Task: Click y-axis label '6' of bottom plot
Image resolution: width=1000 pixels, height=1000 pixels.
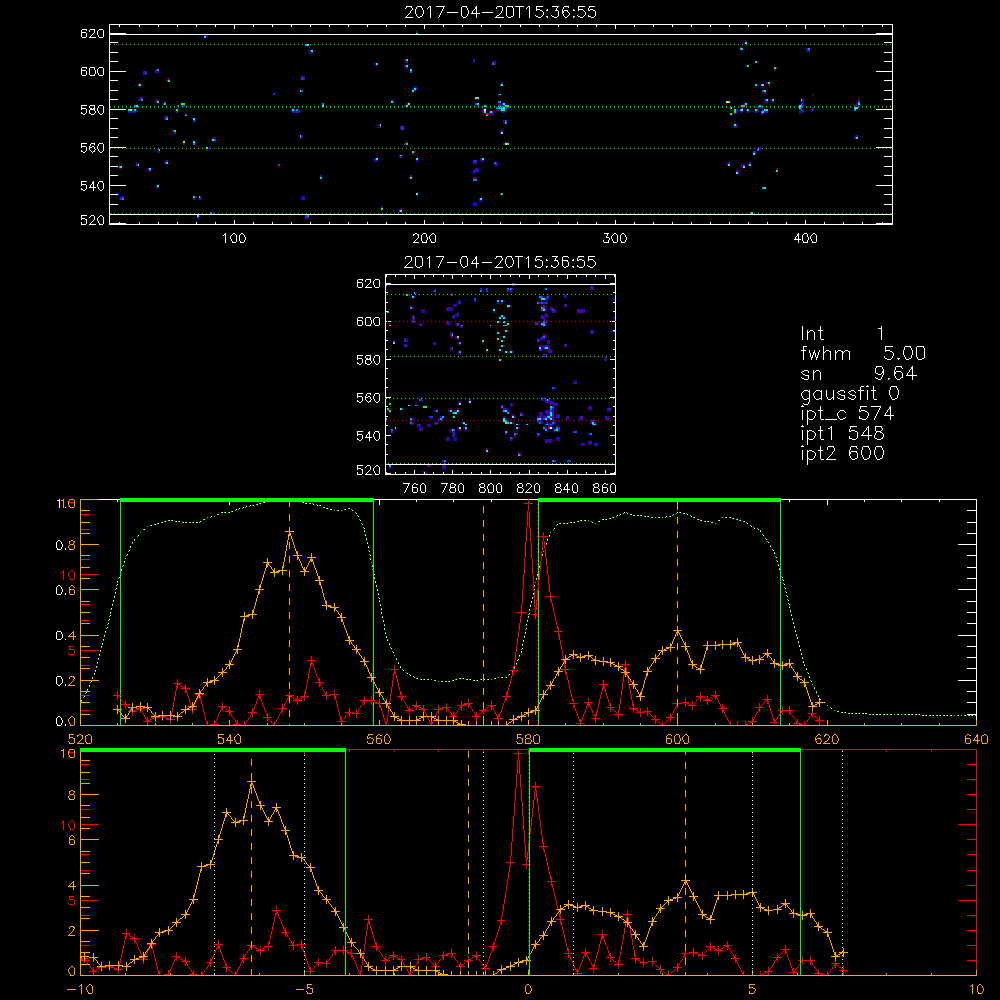Action: pyautogui.click(x=71, y=841)
